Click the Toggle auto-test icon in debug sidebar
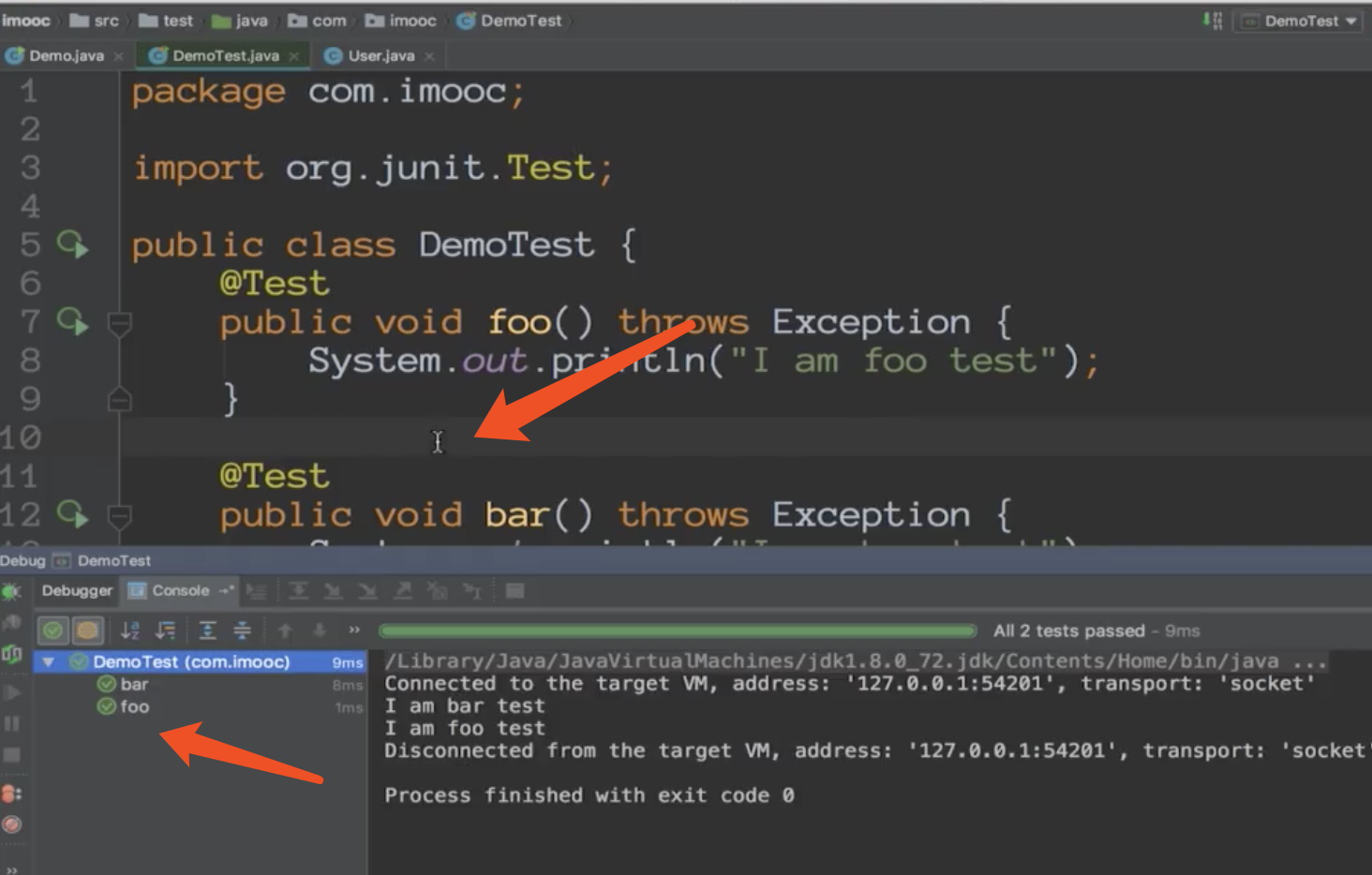Screen dimensions: 1372x875 12,654
